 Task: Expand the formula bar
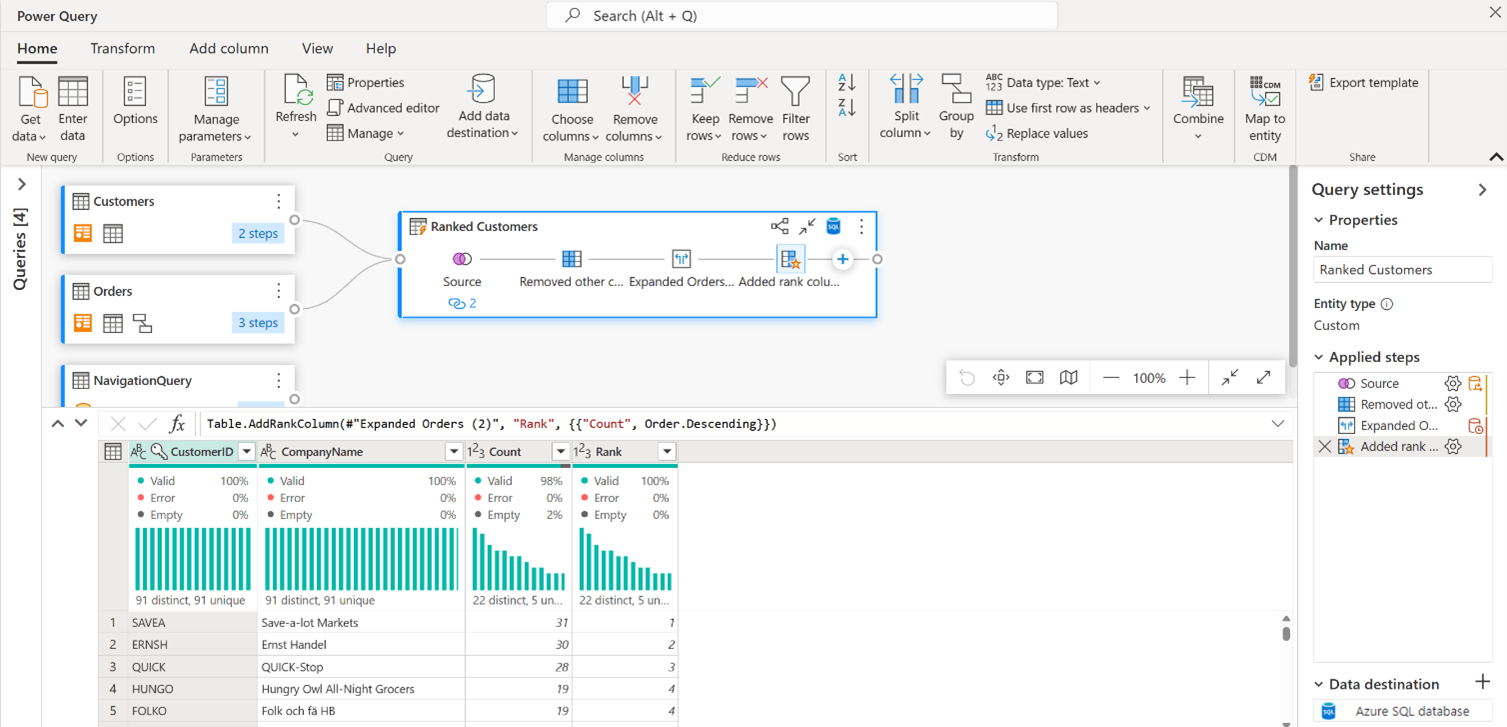click(x=1277, y=424)
